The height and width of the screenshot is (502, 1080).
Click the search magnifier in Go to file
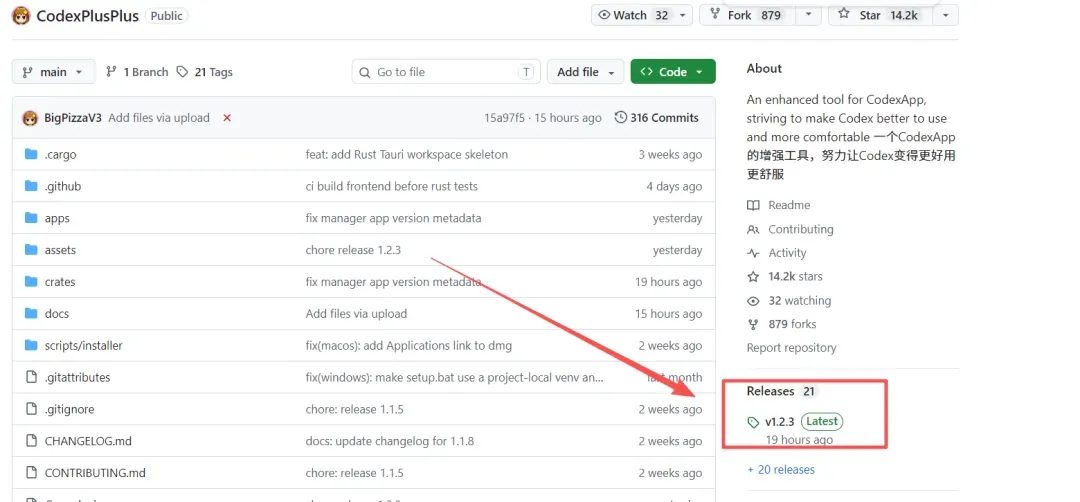[x=365, y=72]
